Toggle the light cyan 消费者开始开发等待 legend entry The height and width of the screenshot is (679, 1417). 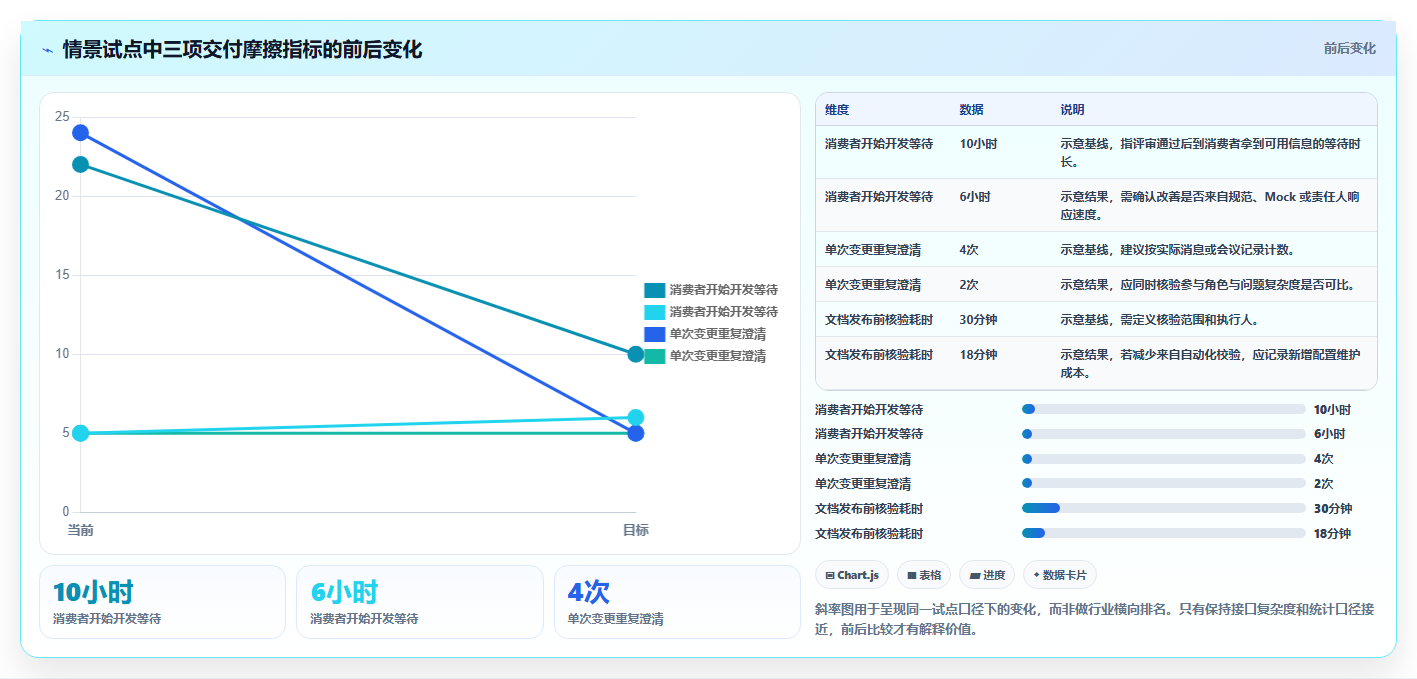tap(711, 311)
